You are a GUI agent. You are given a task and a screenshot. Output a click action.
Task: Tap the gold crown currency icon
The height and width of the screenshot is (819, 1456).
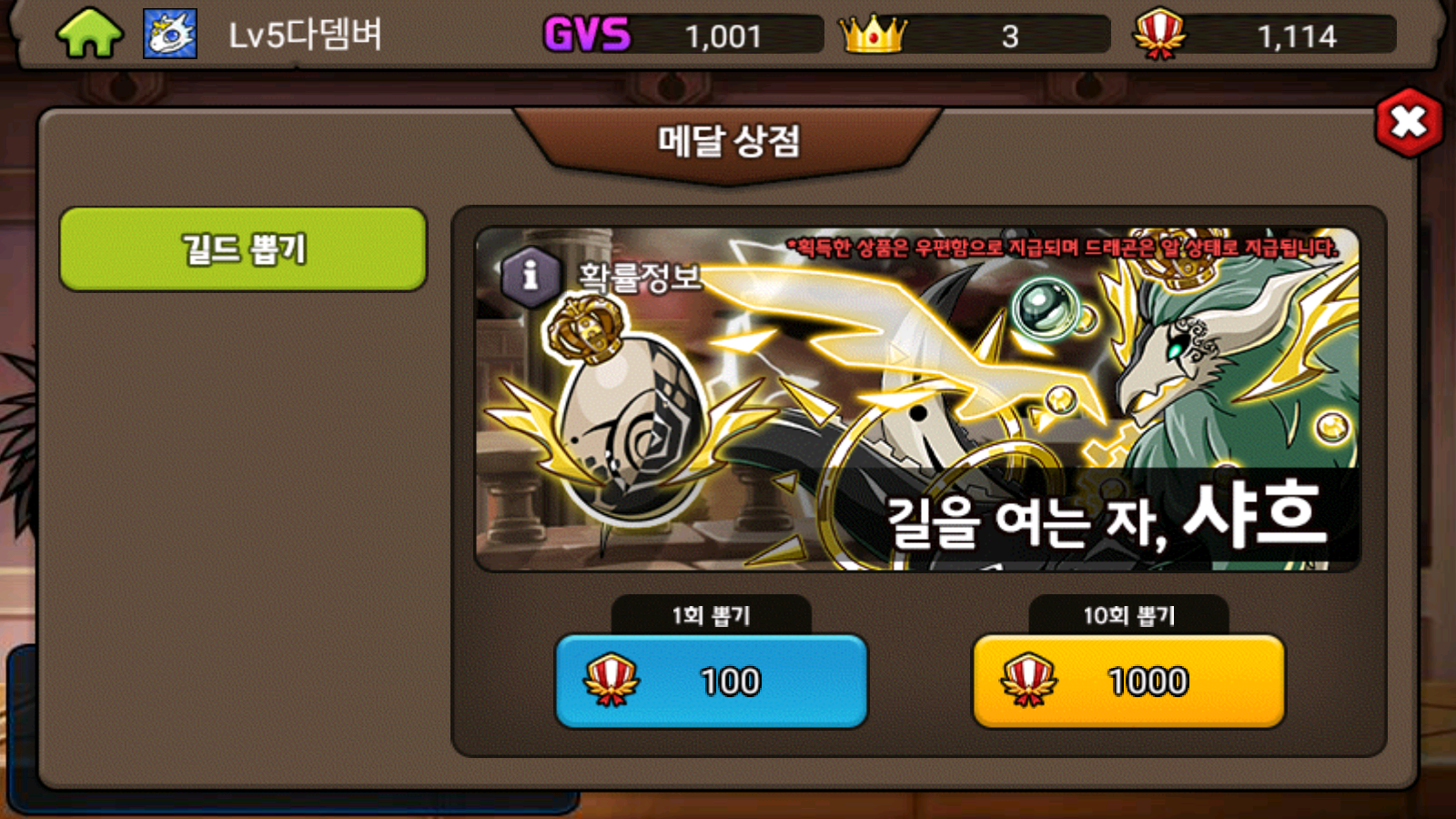coord(873,35)
